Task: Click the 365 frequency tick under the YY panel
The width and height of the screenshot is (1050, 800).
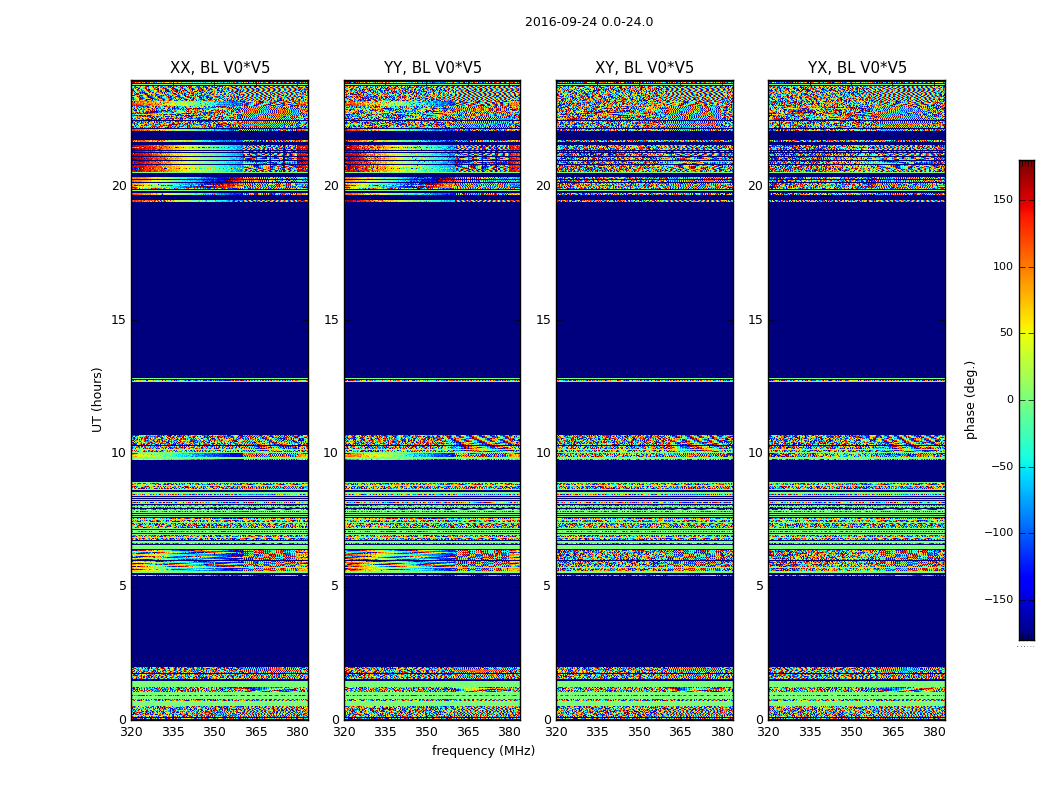Action: tap(468, 732)
